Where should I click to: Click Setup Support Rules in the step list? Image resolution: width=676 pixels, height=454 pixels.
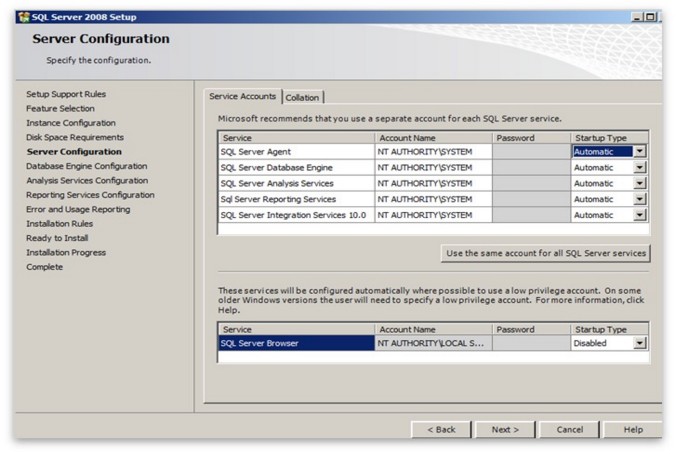[x=66, y=94]
